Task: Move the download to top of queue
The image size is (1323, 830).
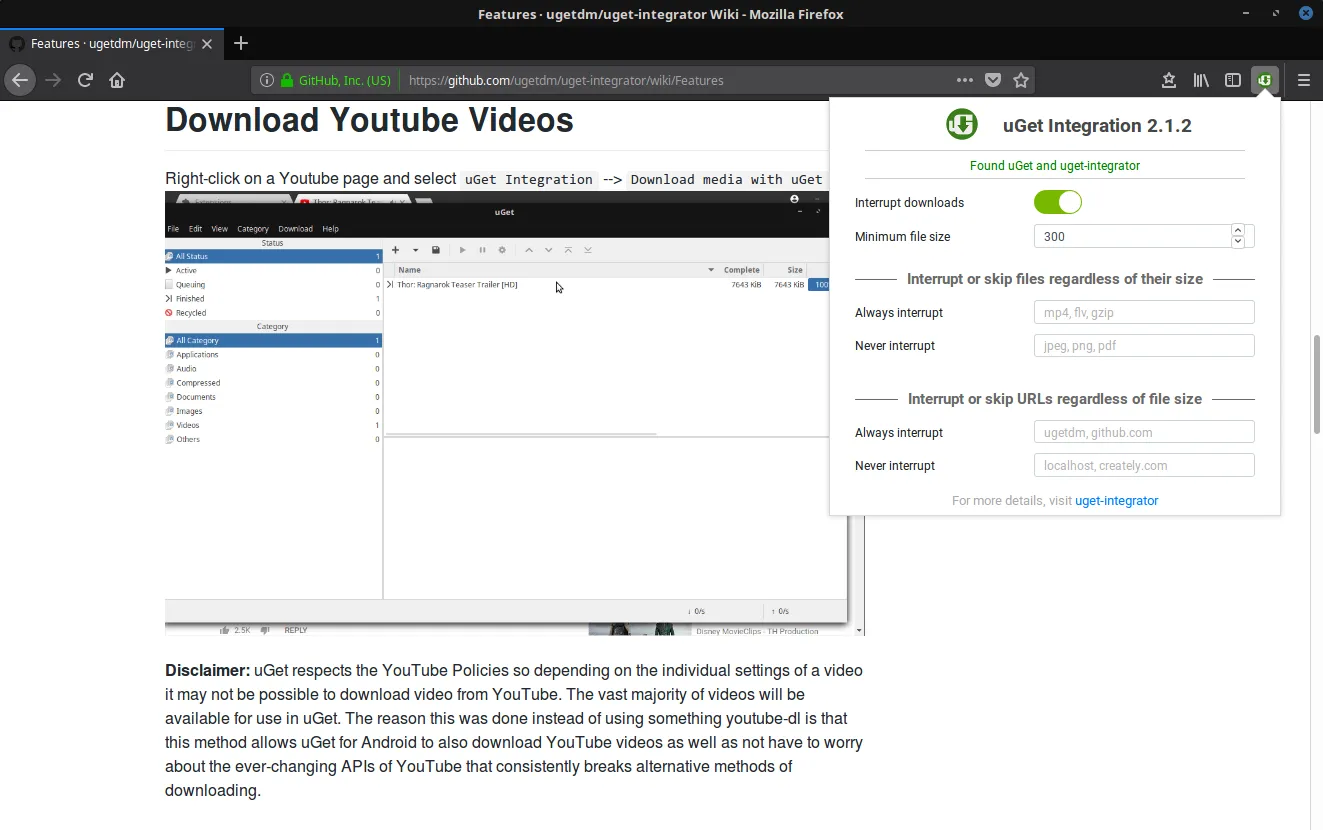Action: (568, 250)
